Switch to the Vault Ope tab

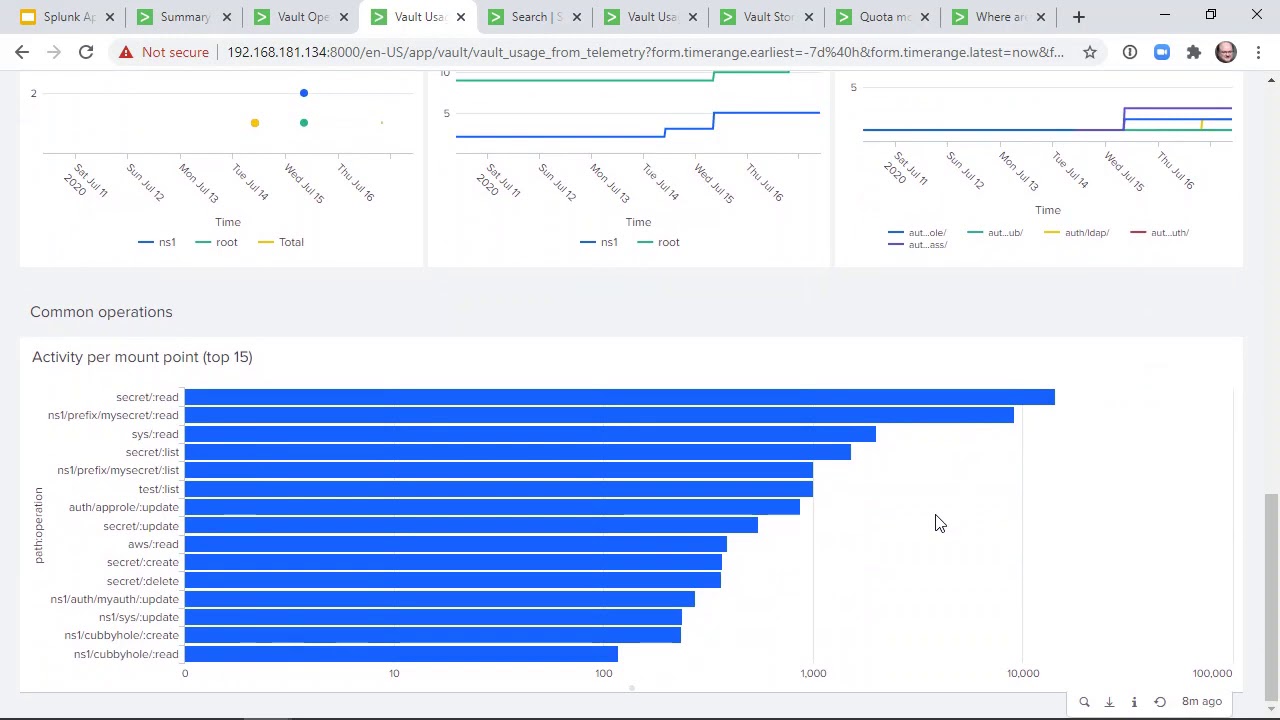[302, 17]
